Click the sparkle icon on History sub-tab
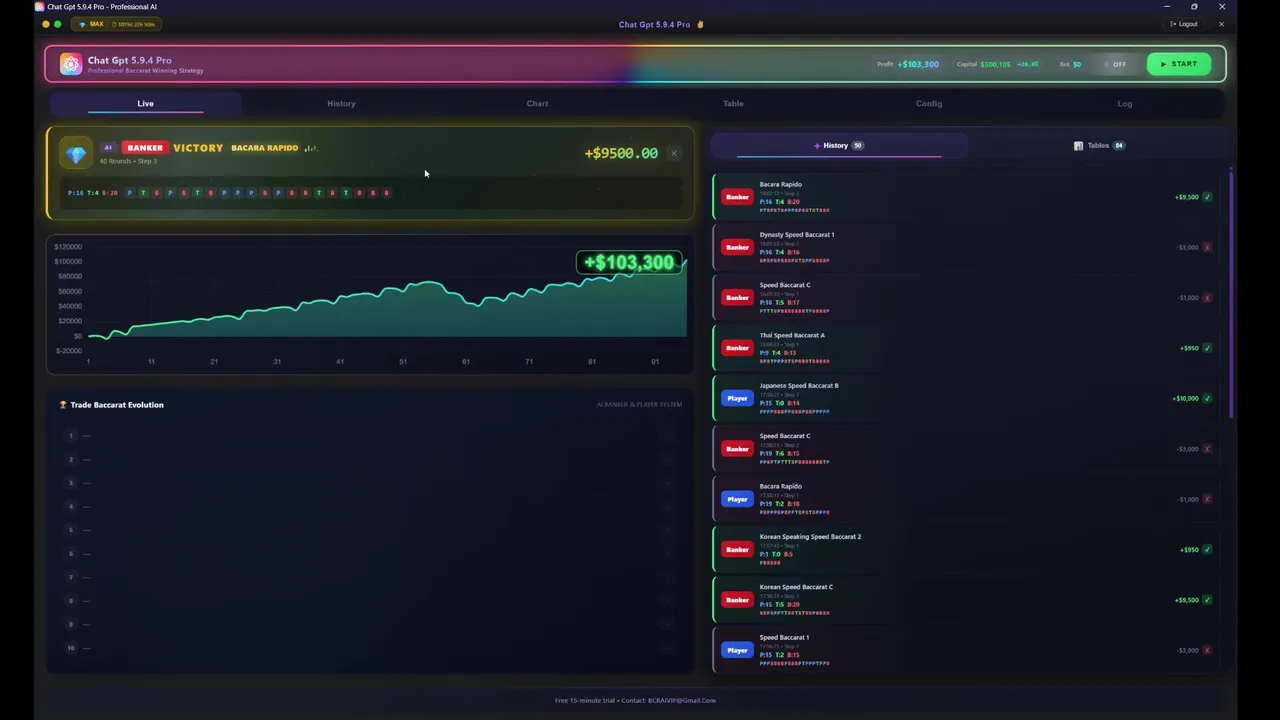 pos(817,146)
